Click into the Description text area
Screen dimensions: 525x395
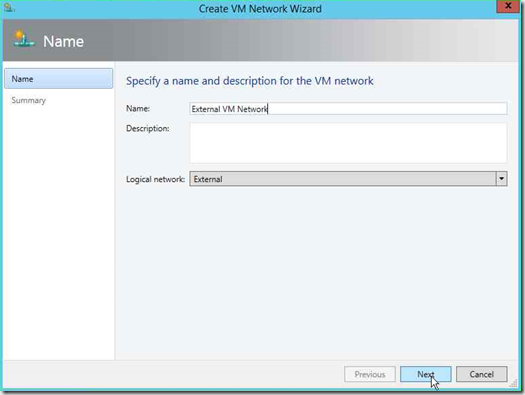pyautogui.click(x=348, y=143)
